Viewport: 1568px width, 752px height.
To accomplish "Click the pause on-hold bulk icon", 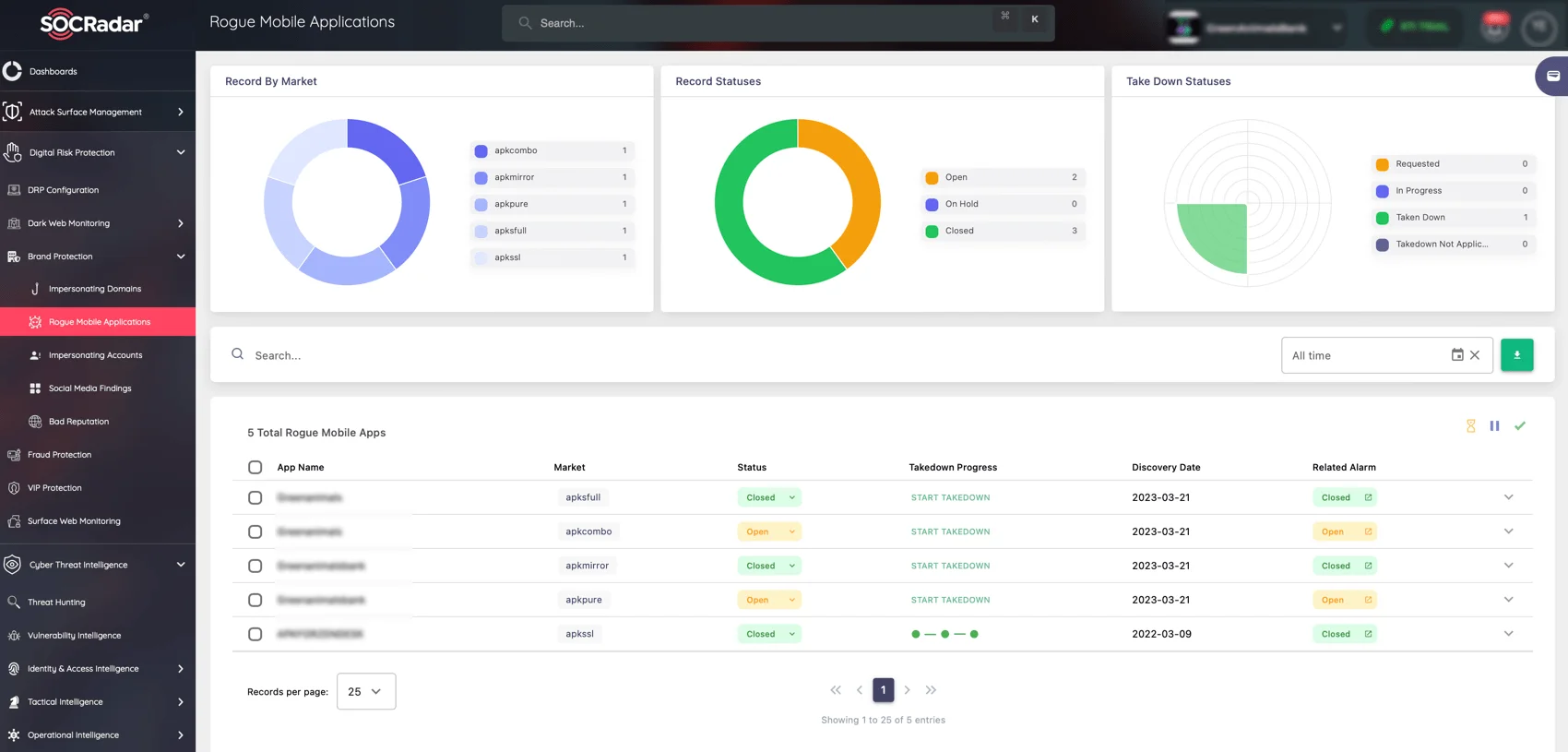I will click(x=1494, y=425).
